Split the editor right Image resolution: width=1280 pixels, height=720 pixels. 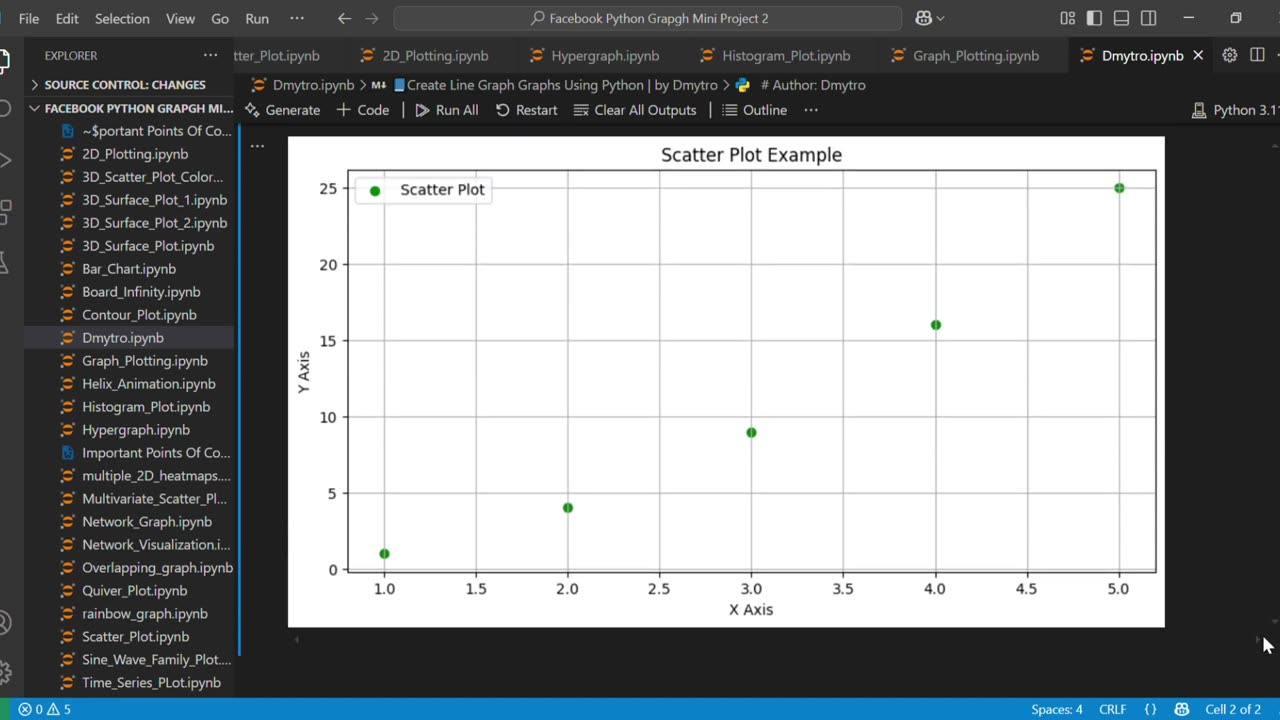[1257, 55]
